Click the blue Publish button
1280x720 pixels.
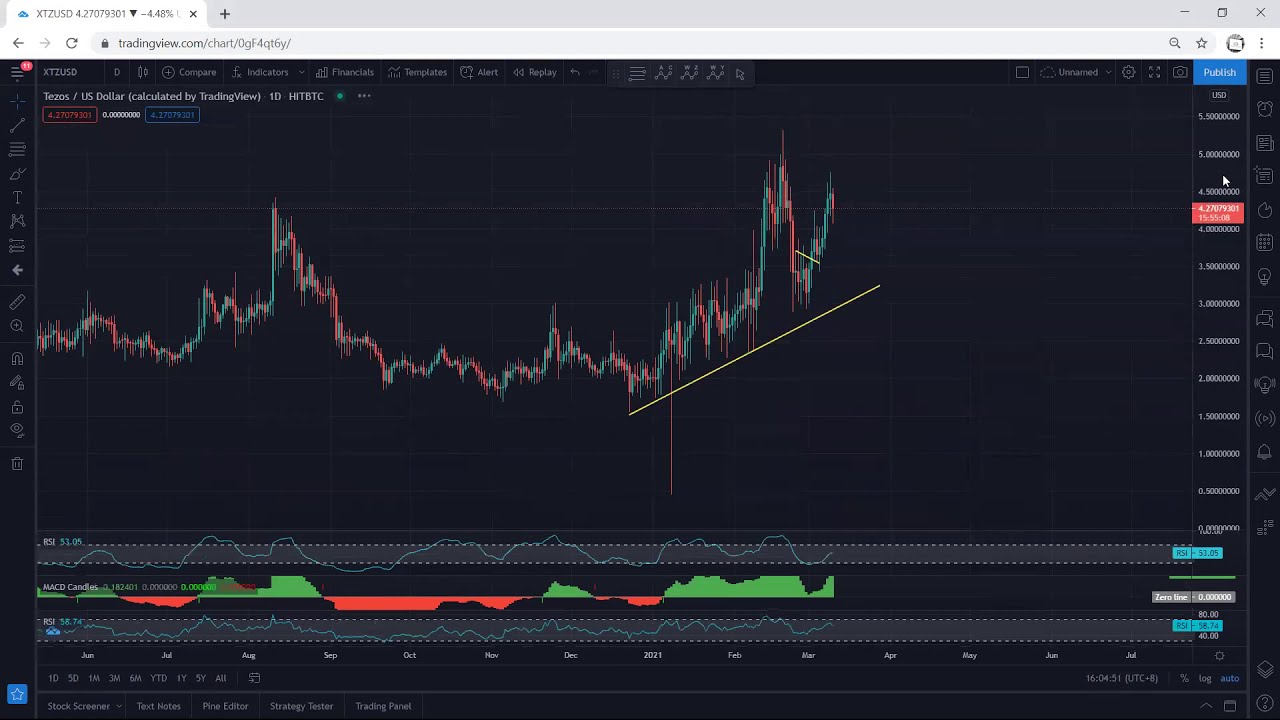(x=1219, y=72)
